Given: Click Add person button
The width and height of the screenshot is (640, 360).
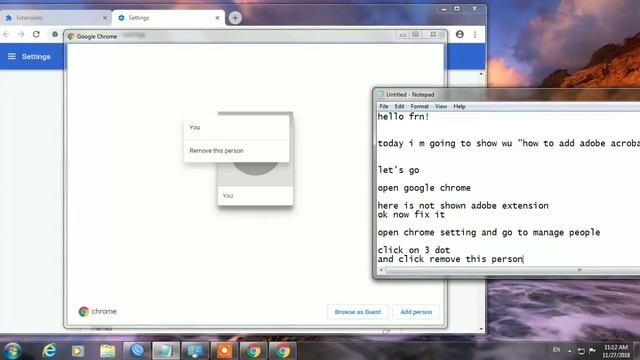Looking at the screenshot, I should (x=416, y=312).
